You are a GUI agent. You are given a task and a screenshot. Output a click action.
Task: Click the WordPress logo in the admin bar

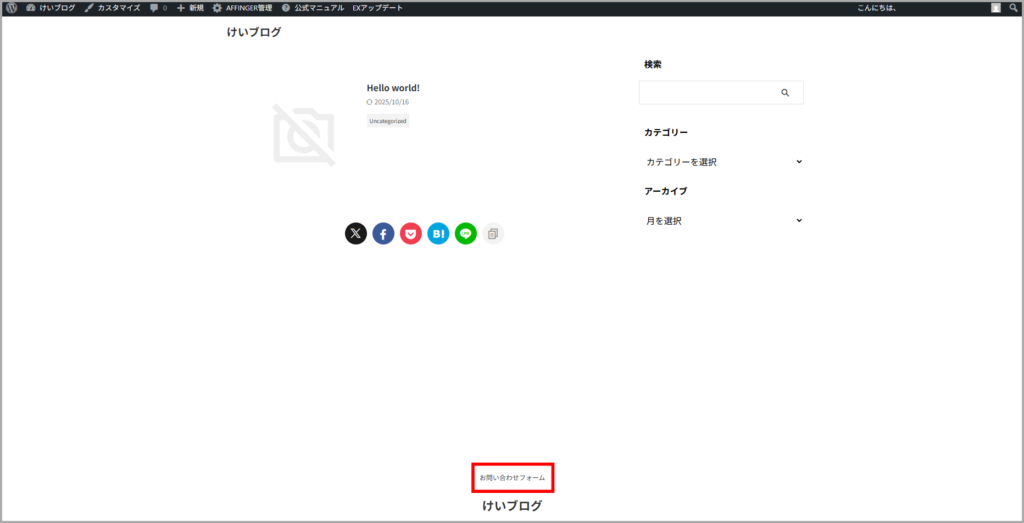[11, 8]
